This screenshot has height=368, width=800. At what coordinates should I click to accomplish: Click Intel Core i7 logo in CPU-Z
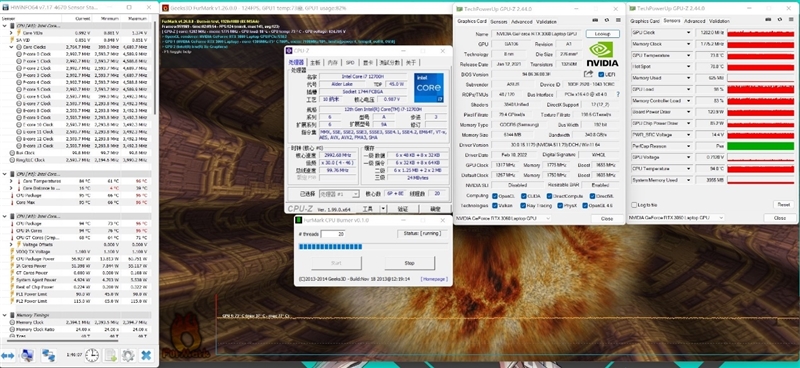point(428,88)
